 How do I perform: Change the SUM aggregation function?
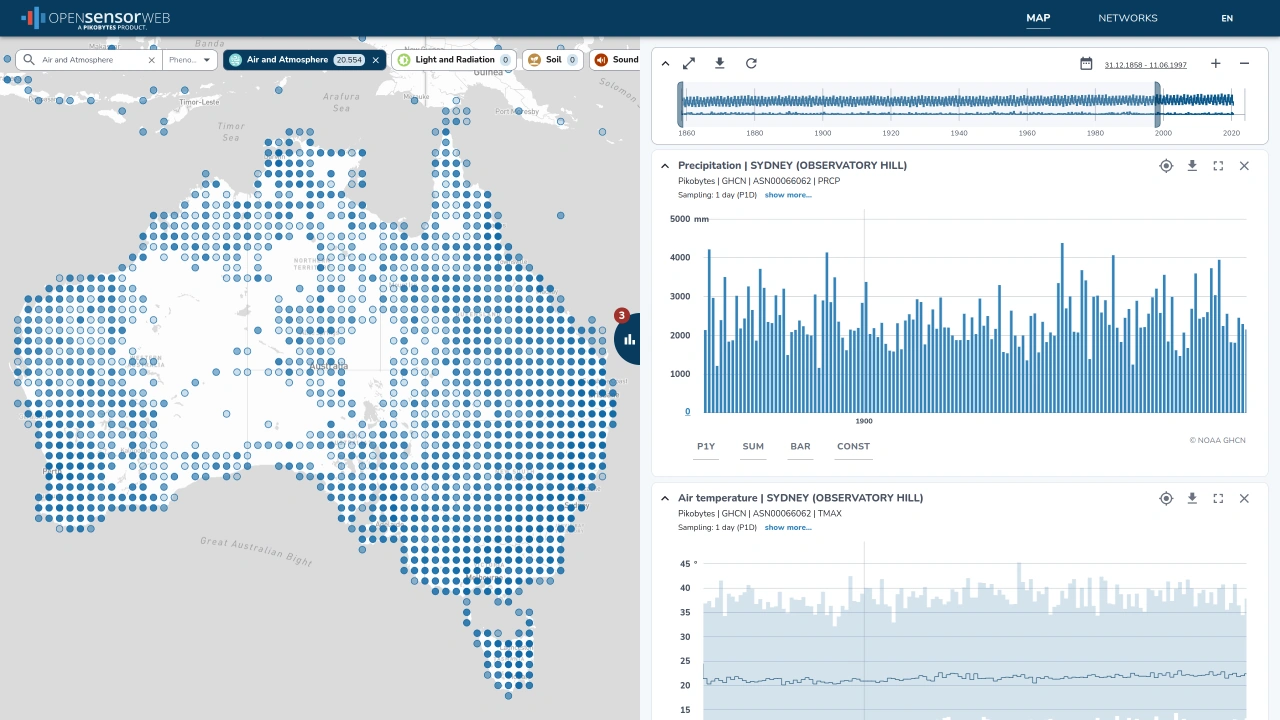click(x=753, y=447)
